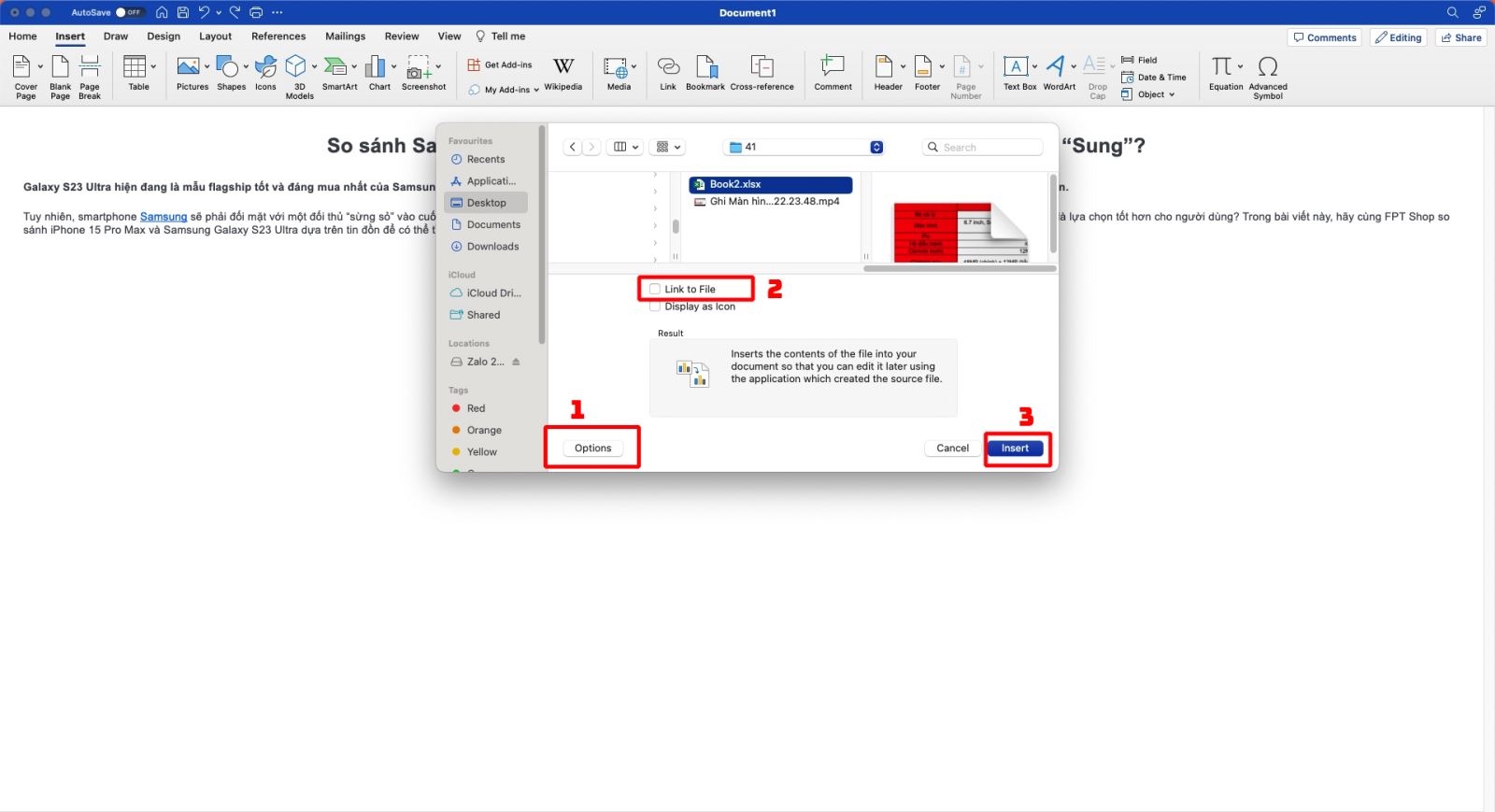Click the Print icon in title bar
Image resolution: width=1495 pixels, height=812 pixels.
pos(256,12)
